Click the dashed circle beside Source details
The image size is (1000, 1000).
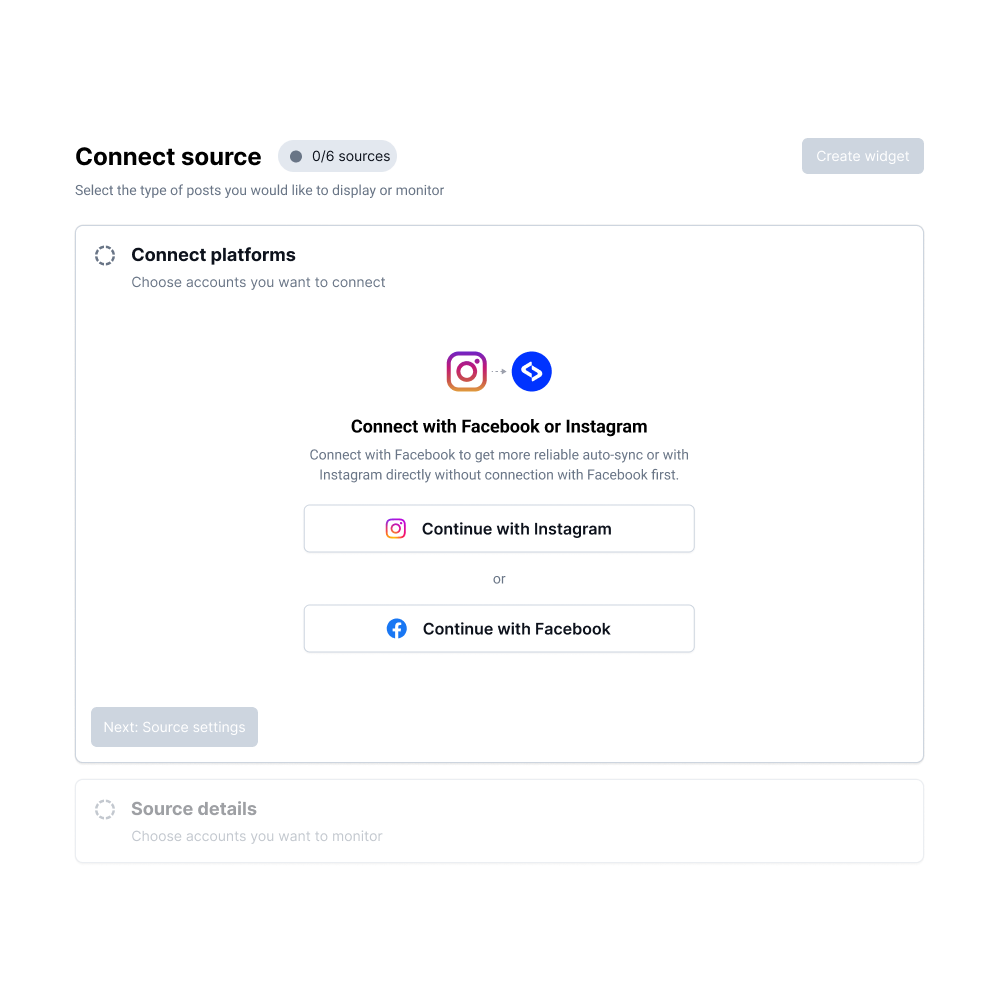click(105, 809)
